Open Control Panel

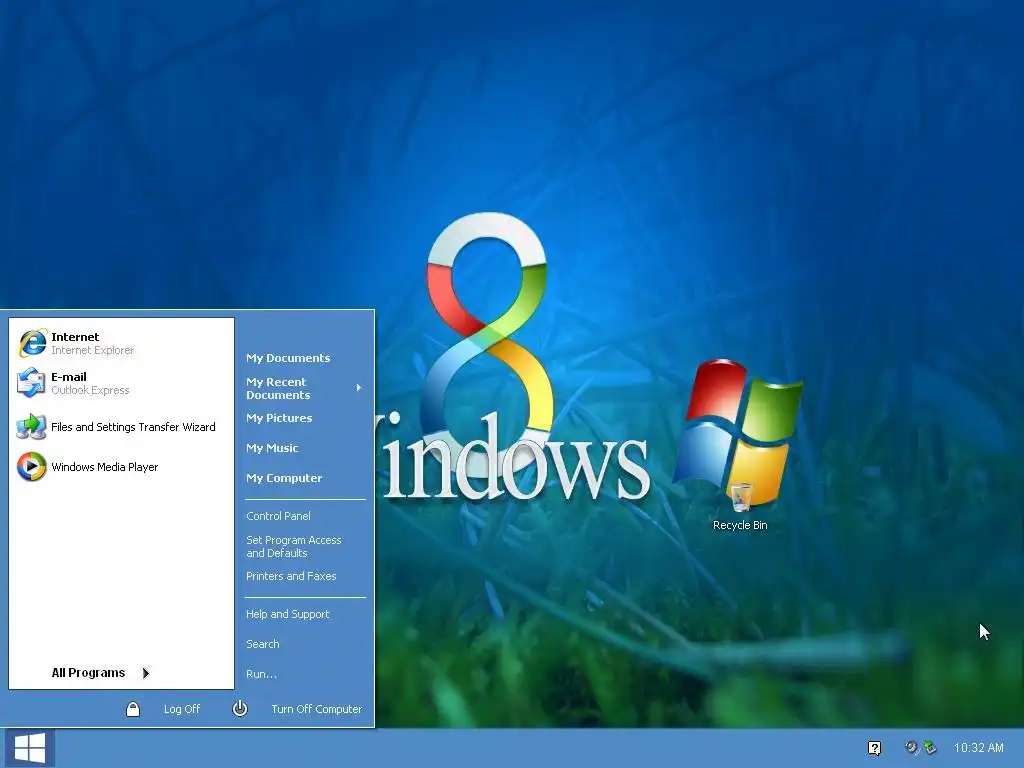pos(278,516)
